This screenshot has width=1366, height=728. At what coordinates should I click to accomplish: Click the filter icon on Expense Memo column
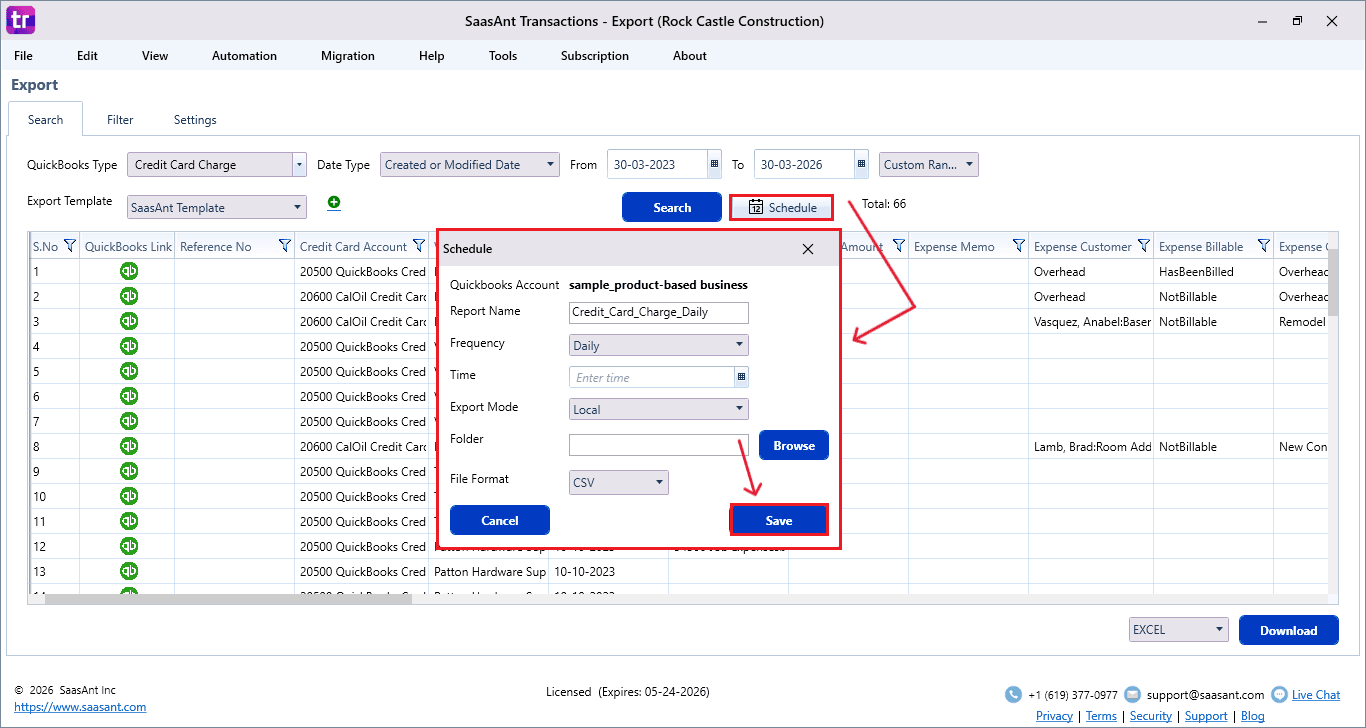(x=1018, y=246)
